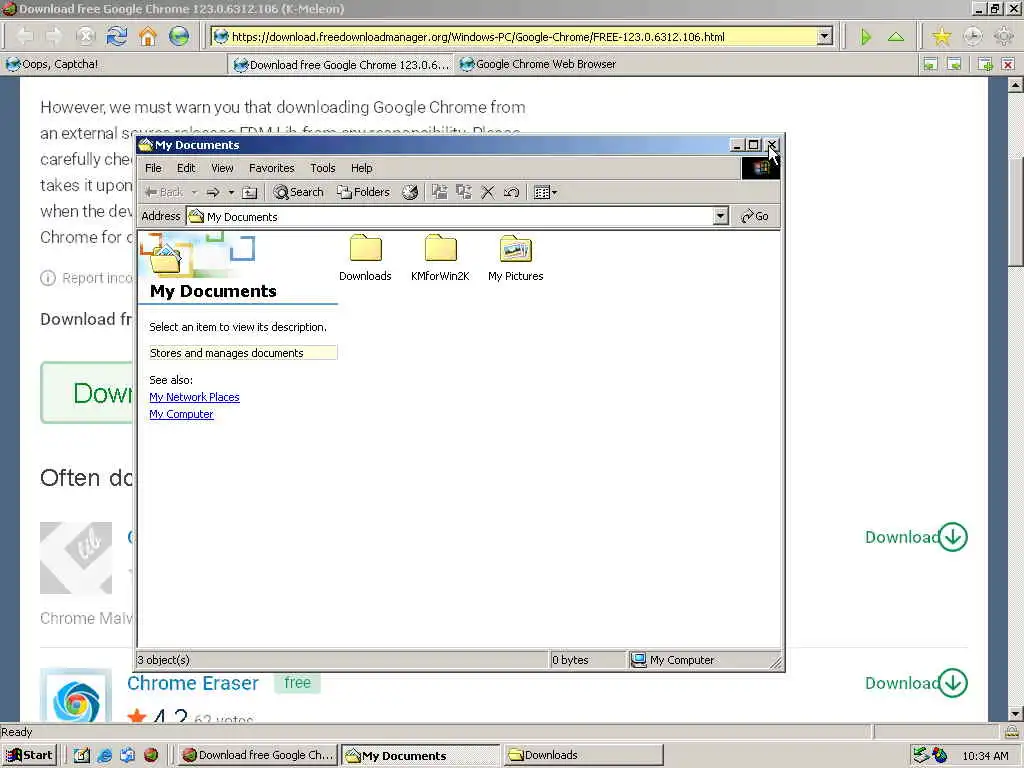Click the Forward arrow in My Documents toolbar
Screen dimensions: 1024x768
click(x=212, y=192)
